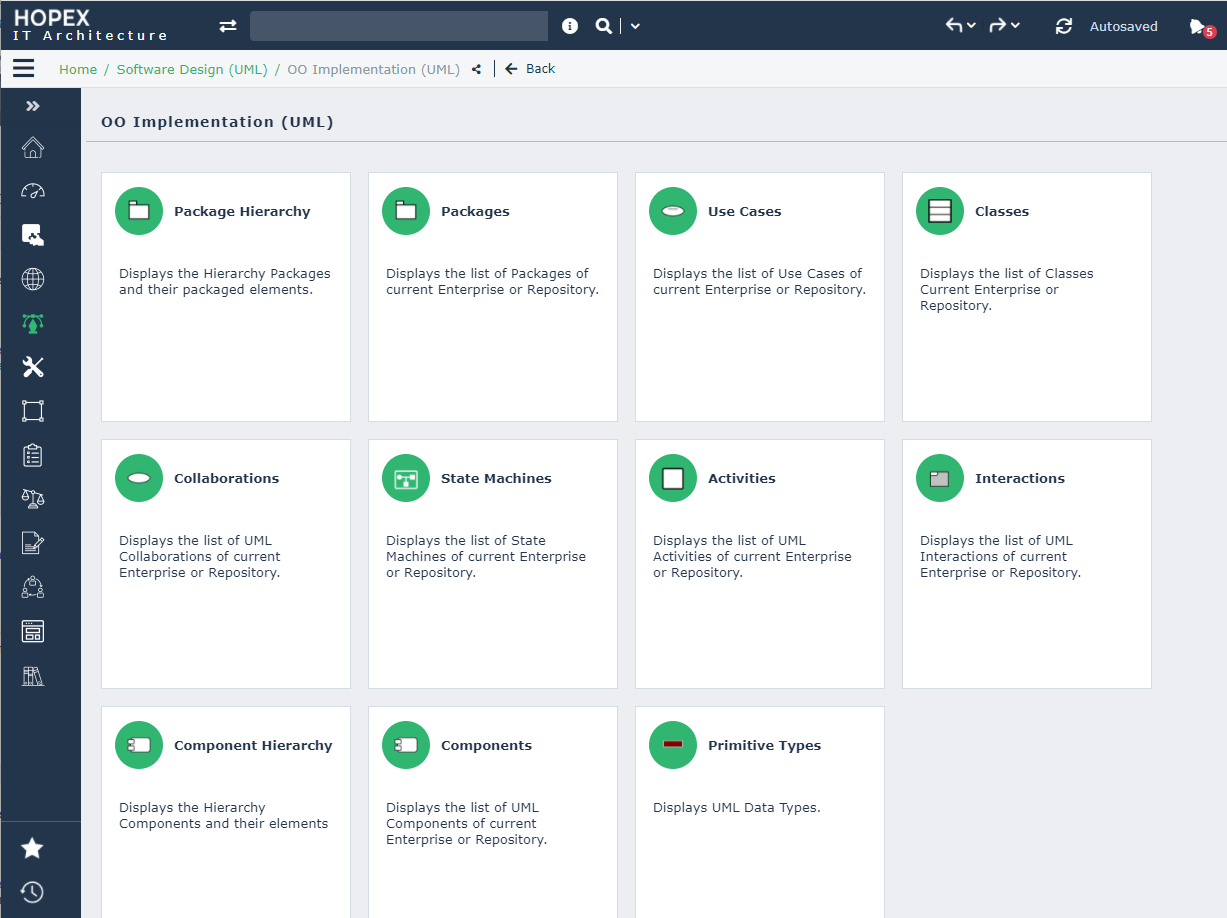
Task: Click the balance scale icon in sidebar
Action: coord(33,499)
